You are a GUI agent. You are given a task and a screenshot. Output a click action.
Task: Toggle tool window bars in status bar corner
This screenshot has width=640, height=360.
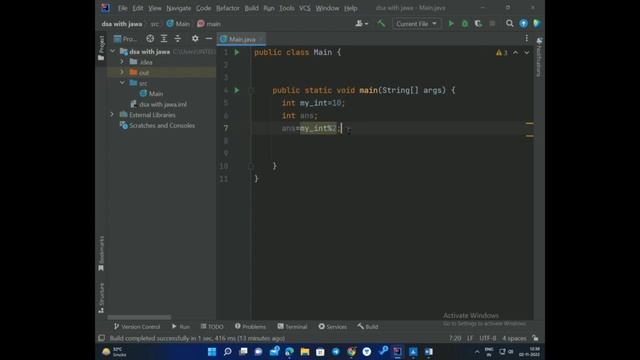click(101, 338)
